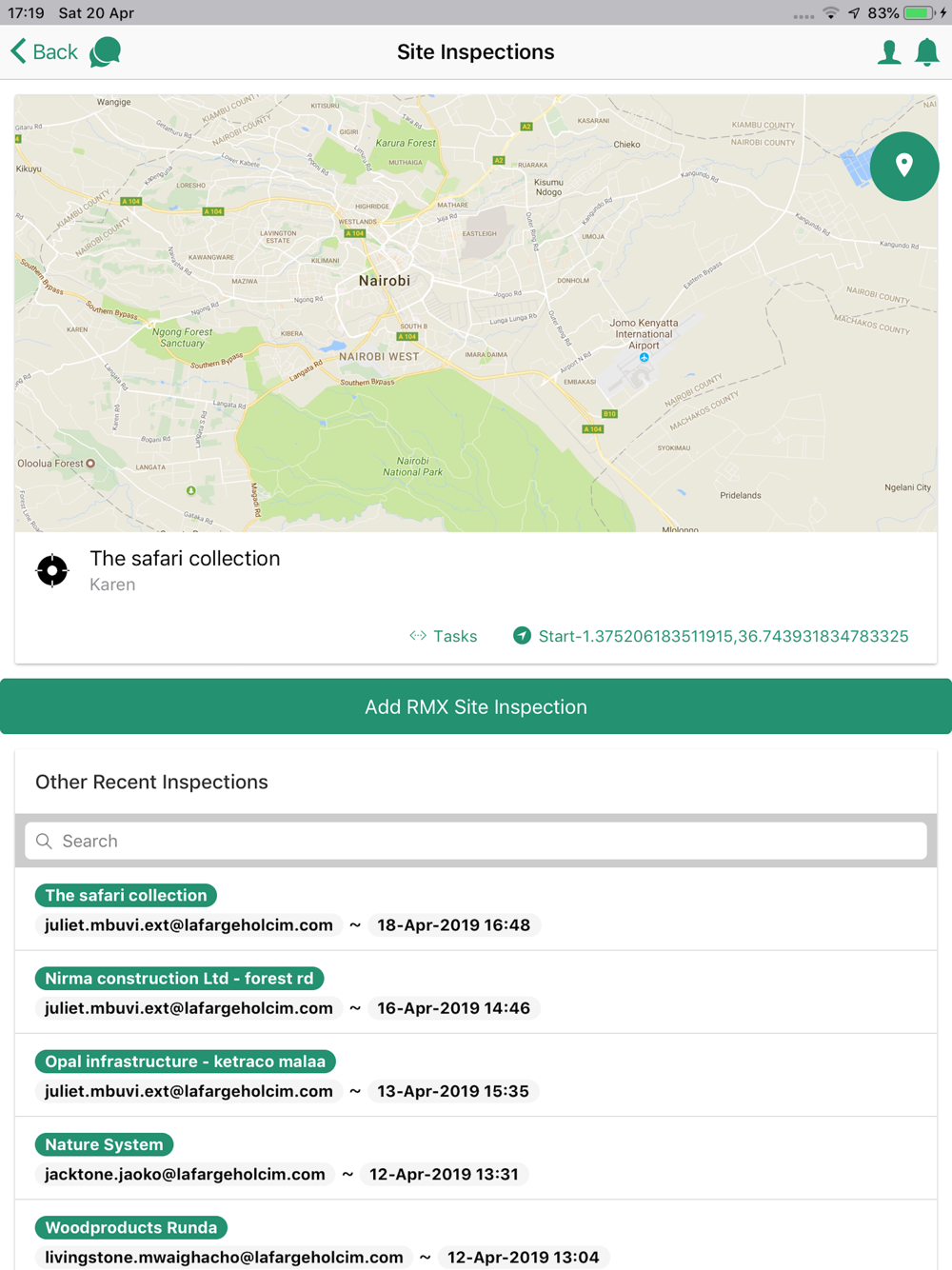
Task: Open the notifications bell
Action: tap(926, 52)
